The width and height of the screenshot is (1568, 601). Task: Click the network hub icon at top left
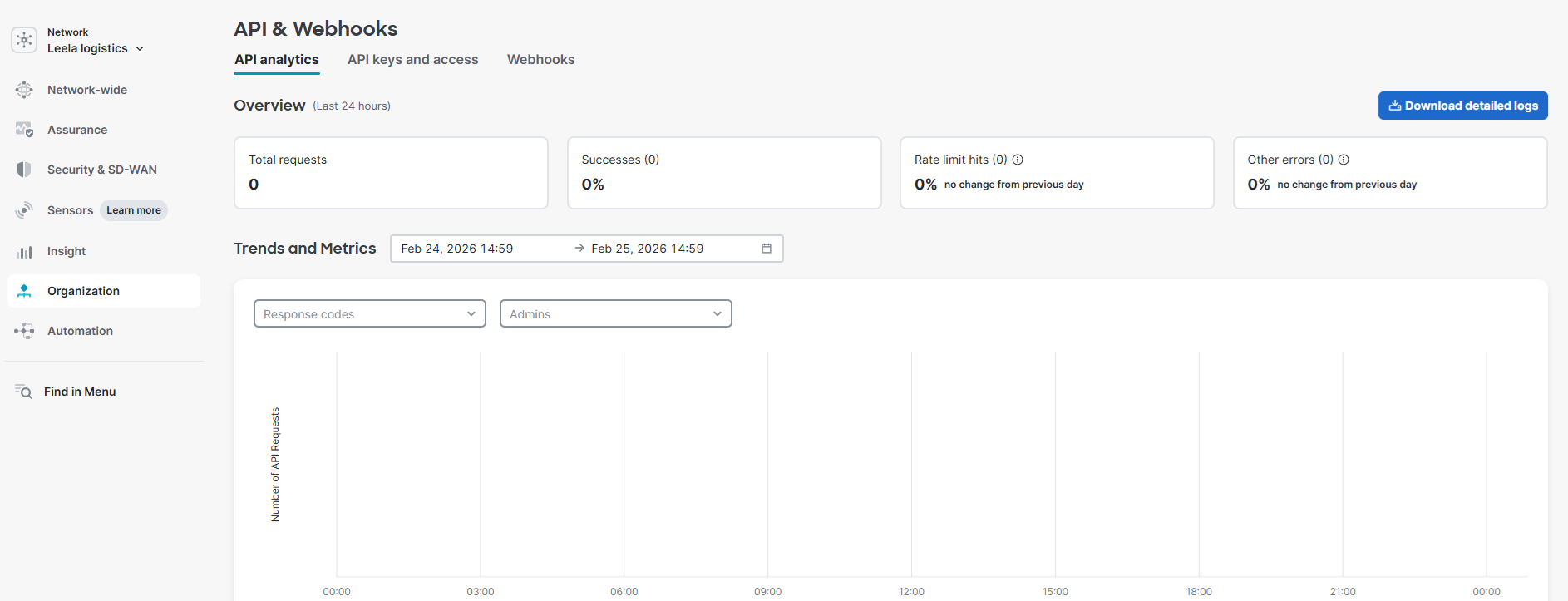coord(24,40)
